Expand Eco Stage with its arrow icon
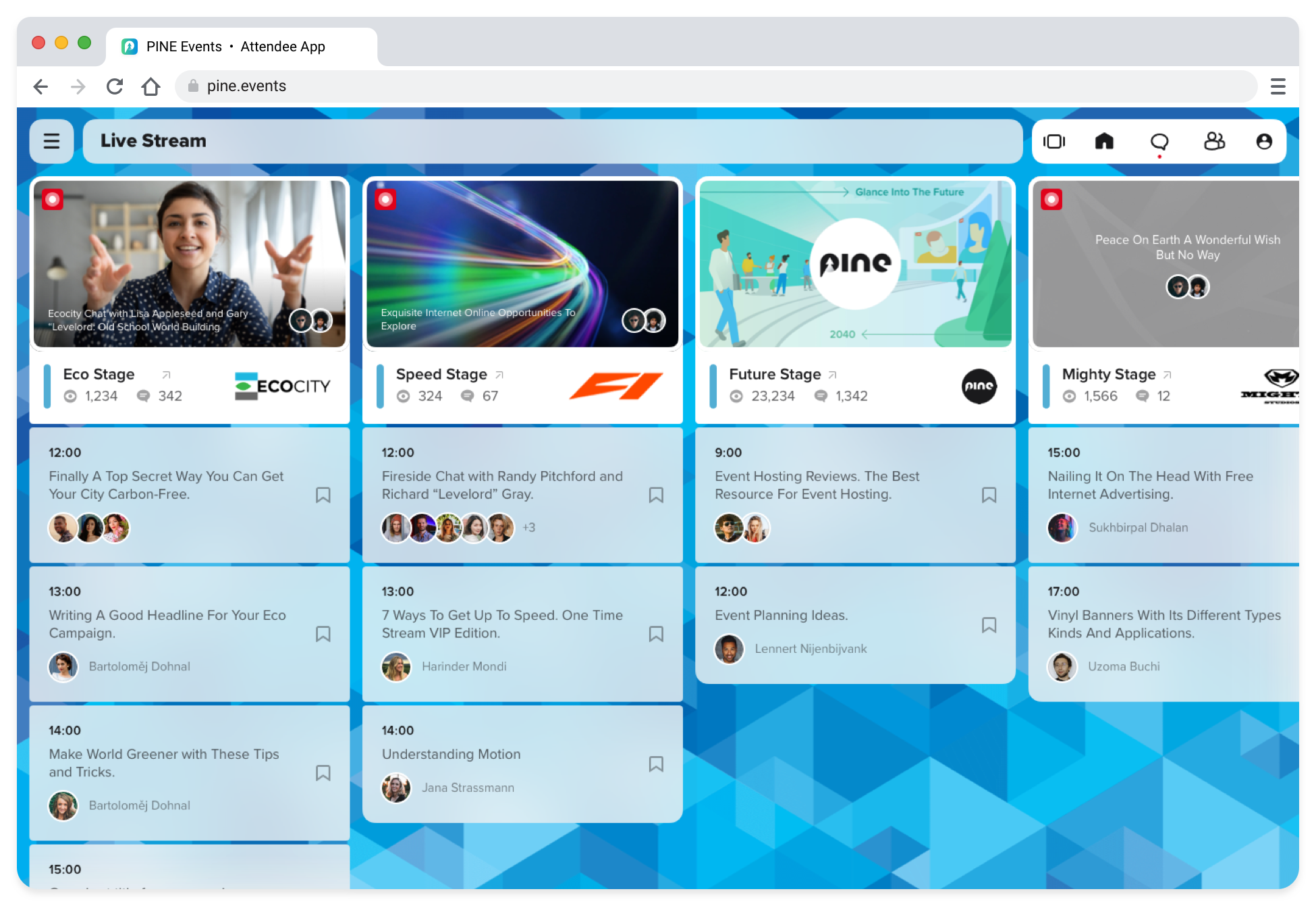 click(x=167, y=375)
